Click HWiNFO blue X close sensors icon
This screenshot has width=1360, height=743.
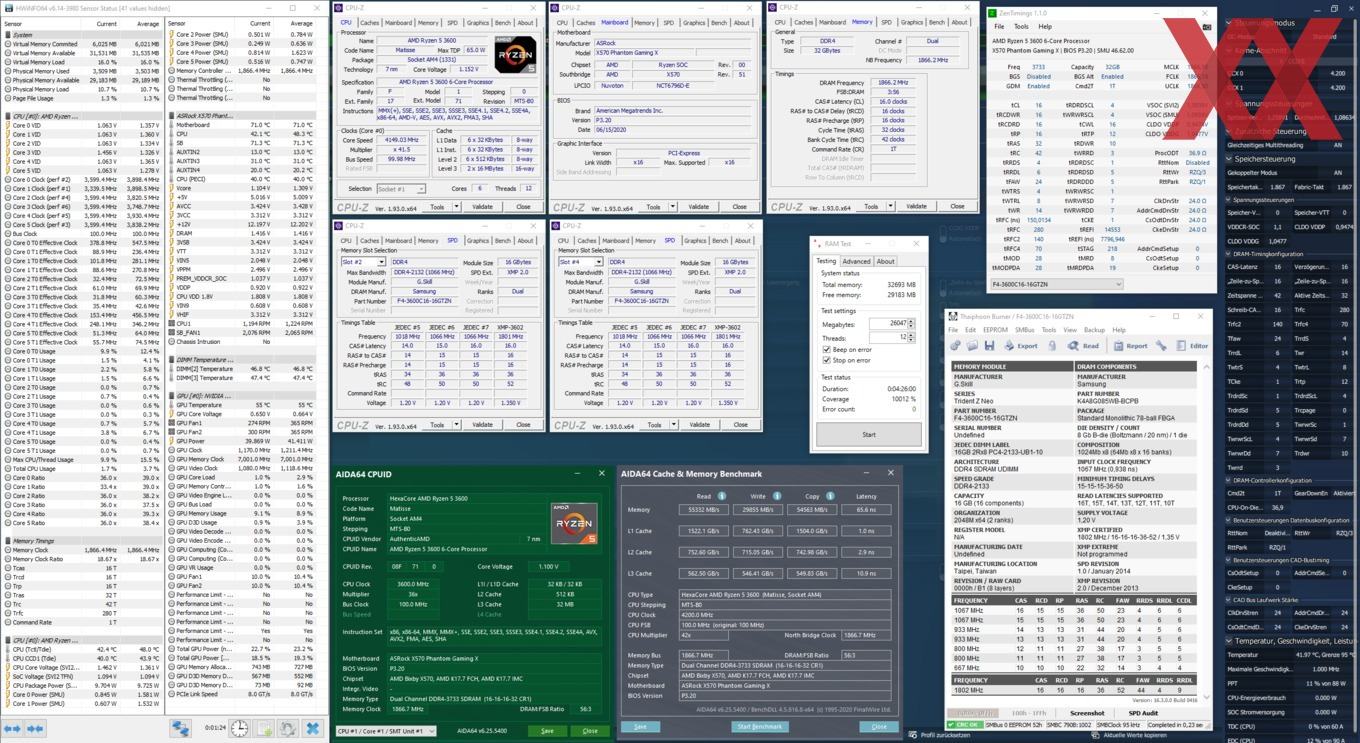tap(312, 728)
